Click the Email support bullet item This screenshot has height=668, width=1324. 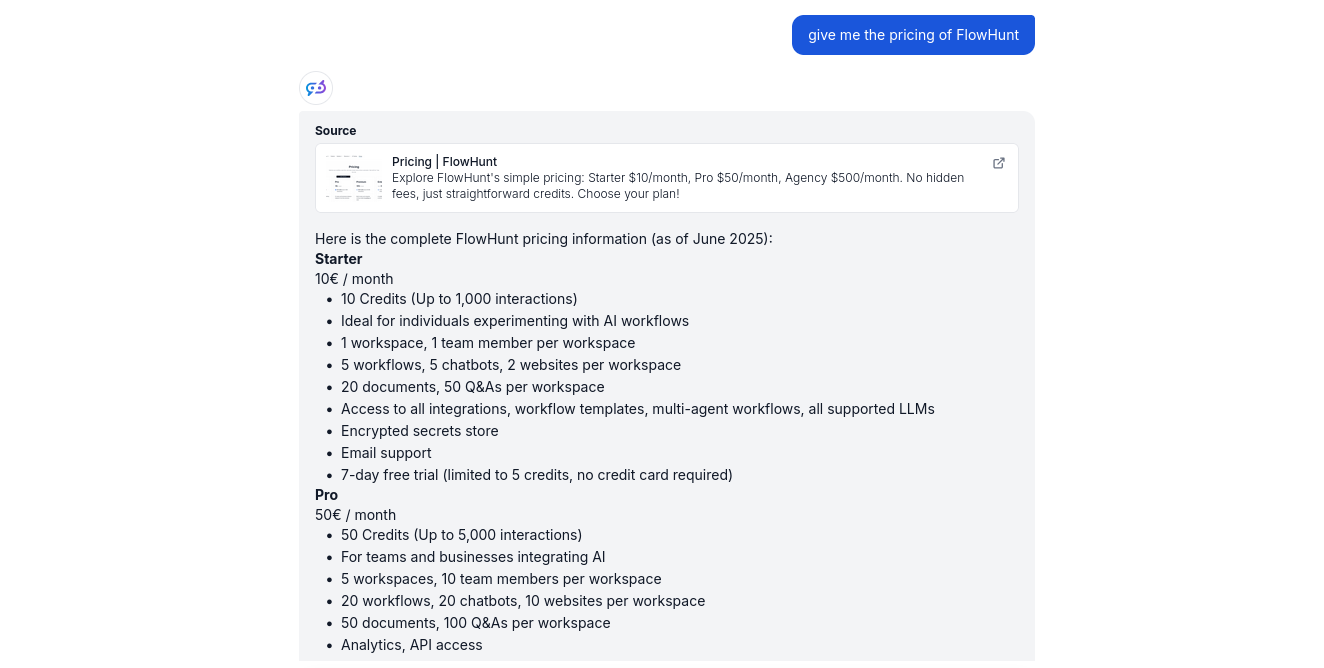(386, 452)
